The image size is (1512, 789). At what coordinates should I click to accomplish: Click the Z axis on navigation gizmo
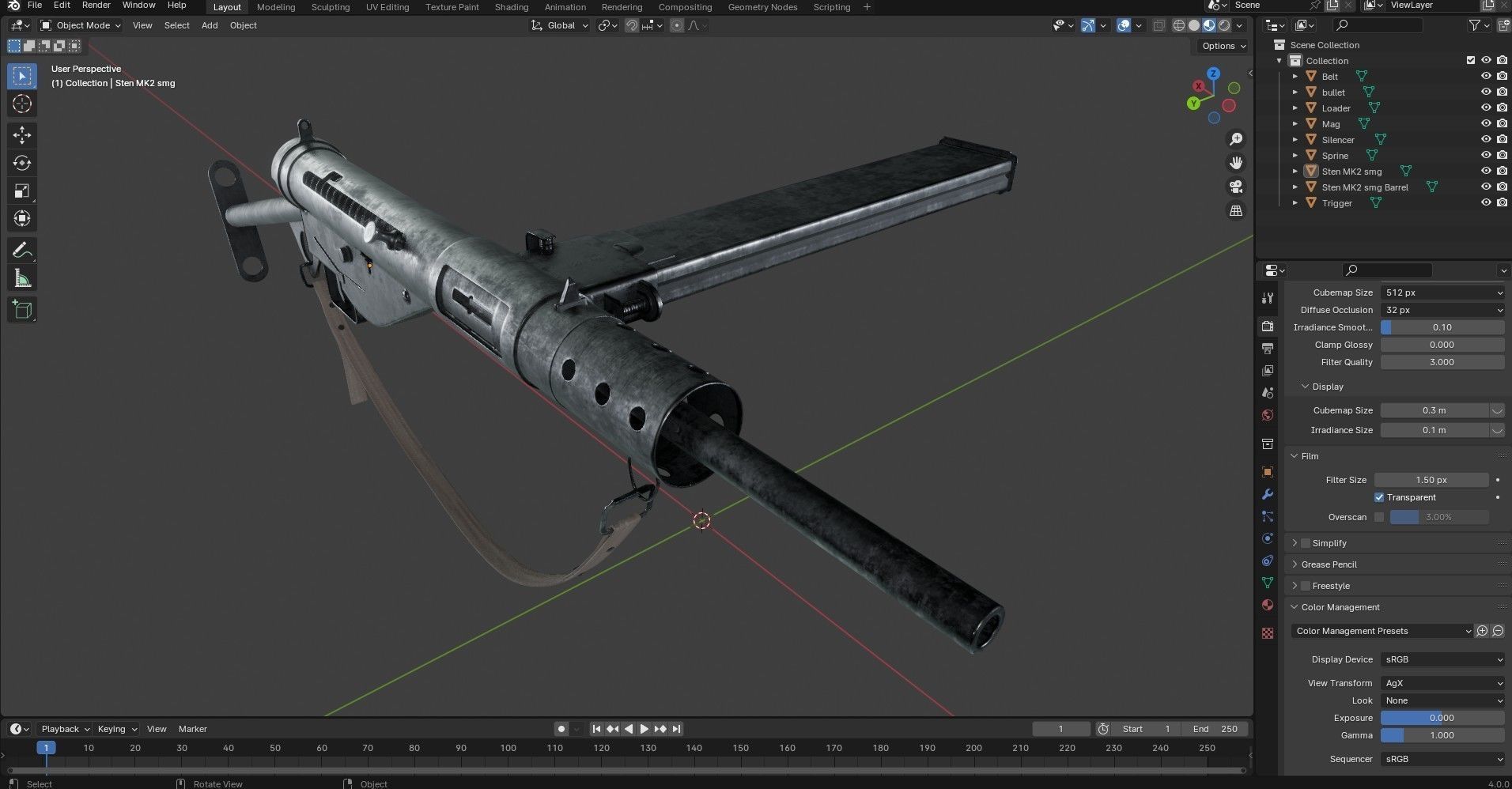point(1213,73)
